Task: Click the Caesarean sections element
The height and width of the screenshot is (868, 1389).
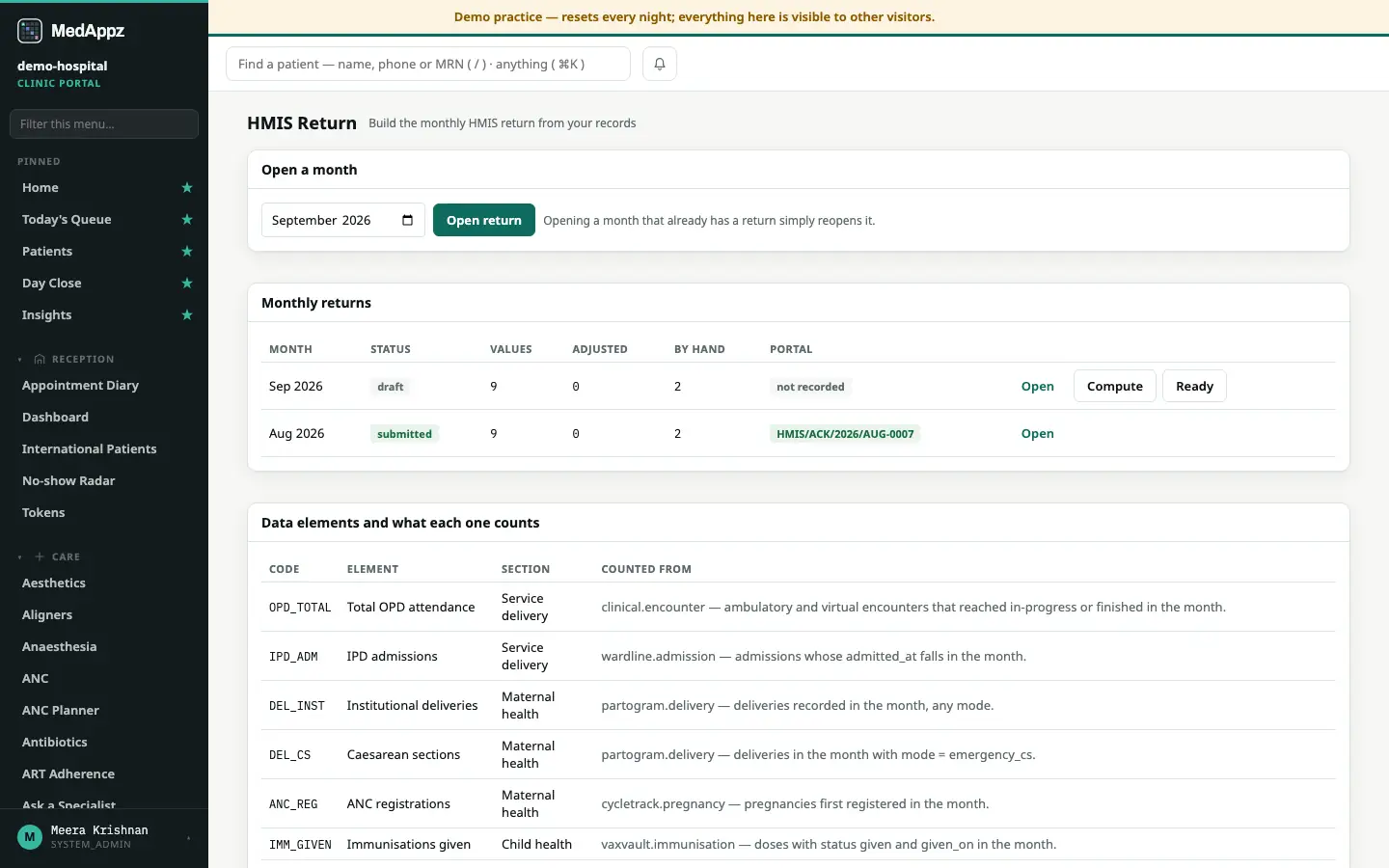Action: point(403,755)
